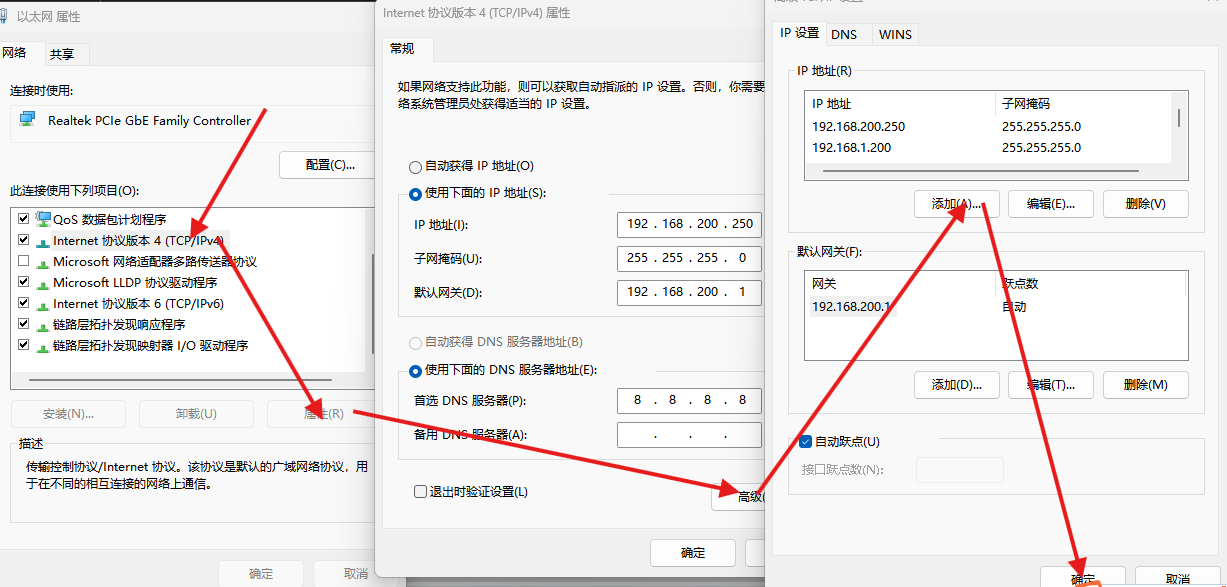Click the 卸载 button
Screen dimensions: 1227x587
coord(196,413)
